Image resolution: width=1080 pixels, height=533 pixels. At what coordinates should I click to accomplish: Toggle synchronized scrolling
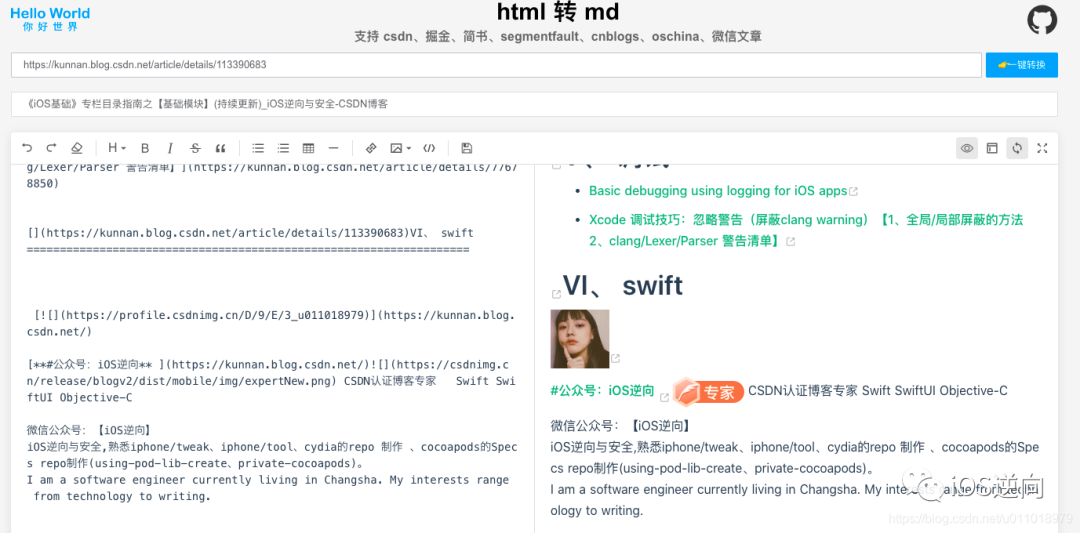pyautogui.click(x=1017, y=148)
